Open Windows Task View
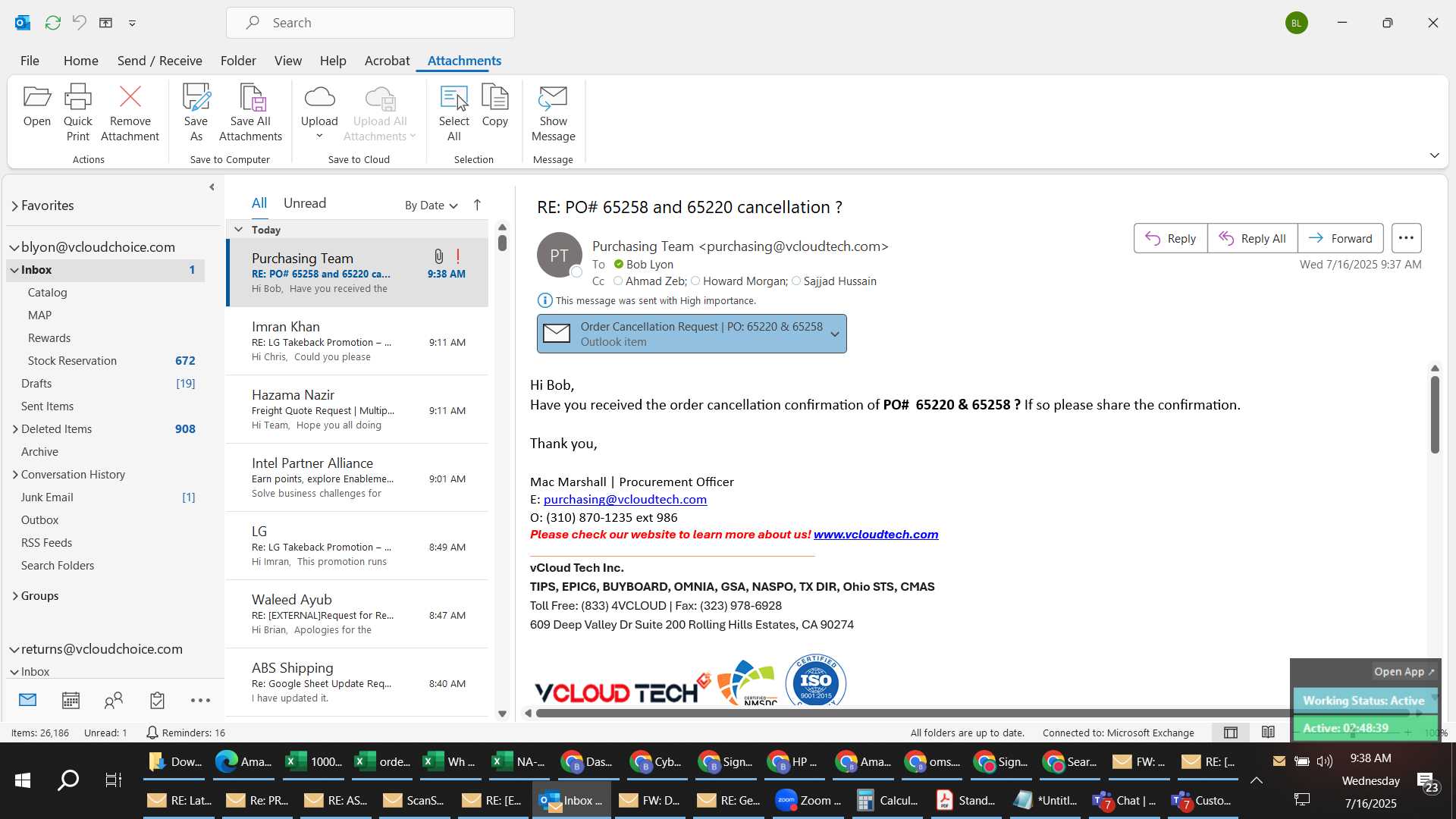Screen dimensions: 1456x819 (114, 780)
